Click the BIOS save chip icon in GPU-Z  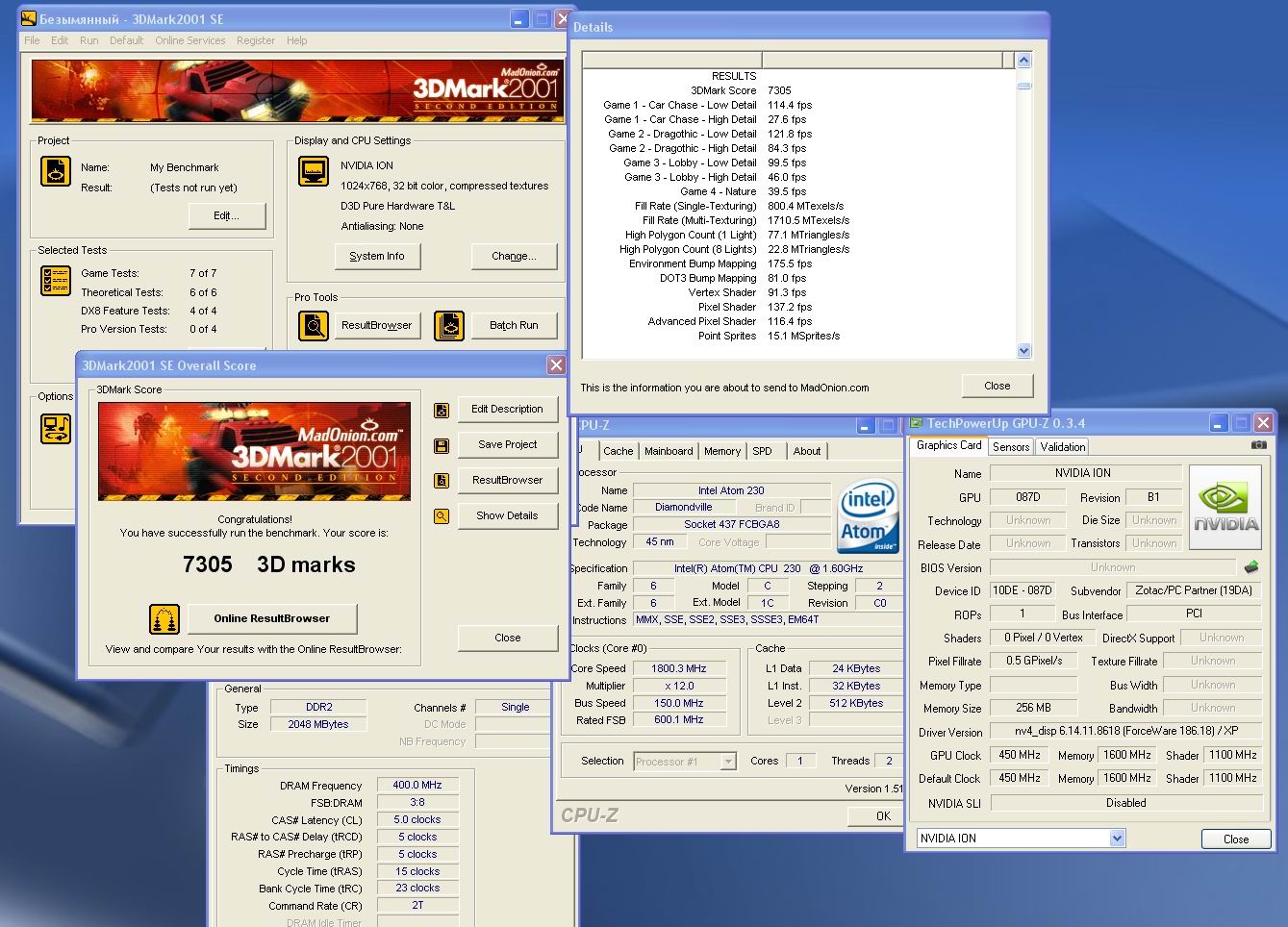(x=1251, y=567)
